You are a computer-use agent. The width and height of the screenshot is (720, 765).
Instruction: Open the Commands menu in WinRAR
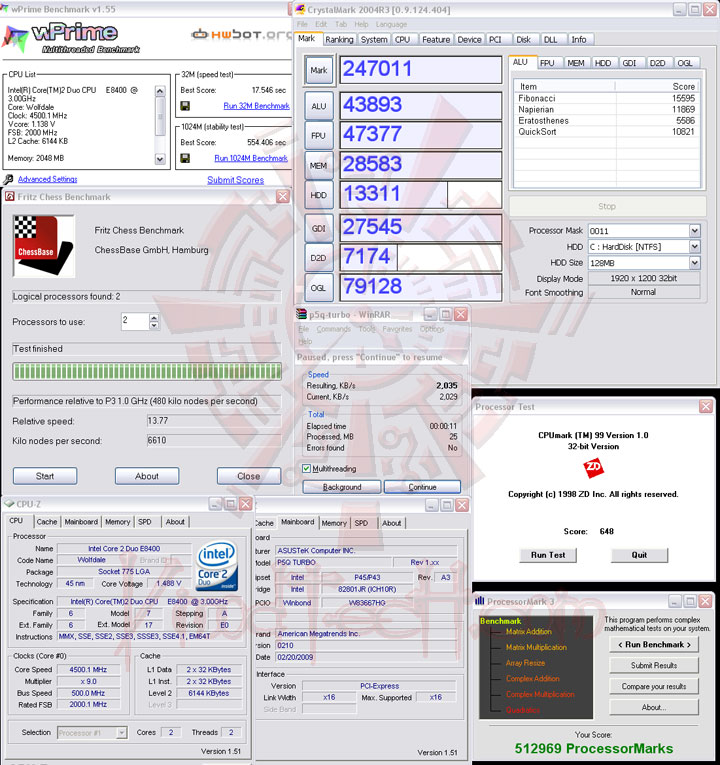pyautogui.click(x=333, y=329)
